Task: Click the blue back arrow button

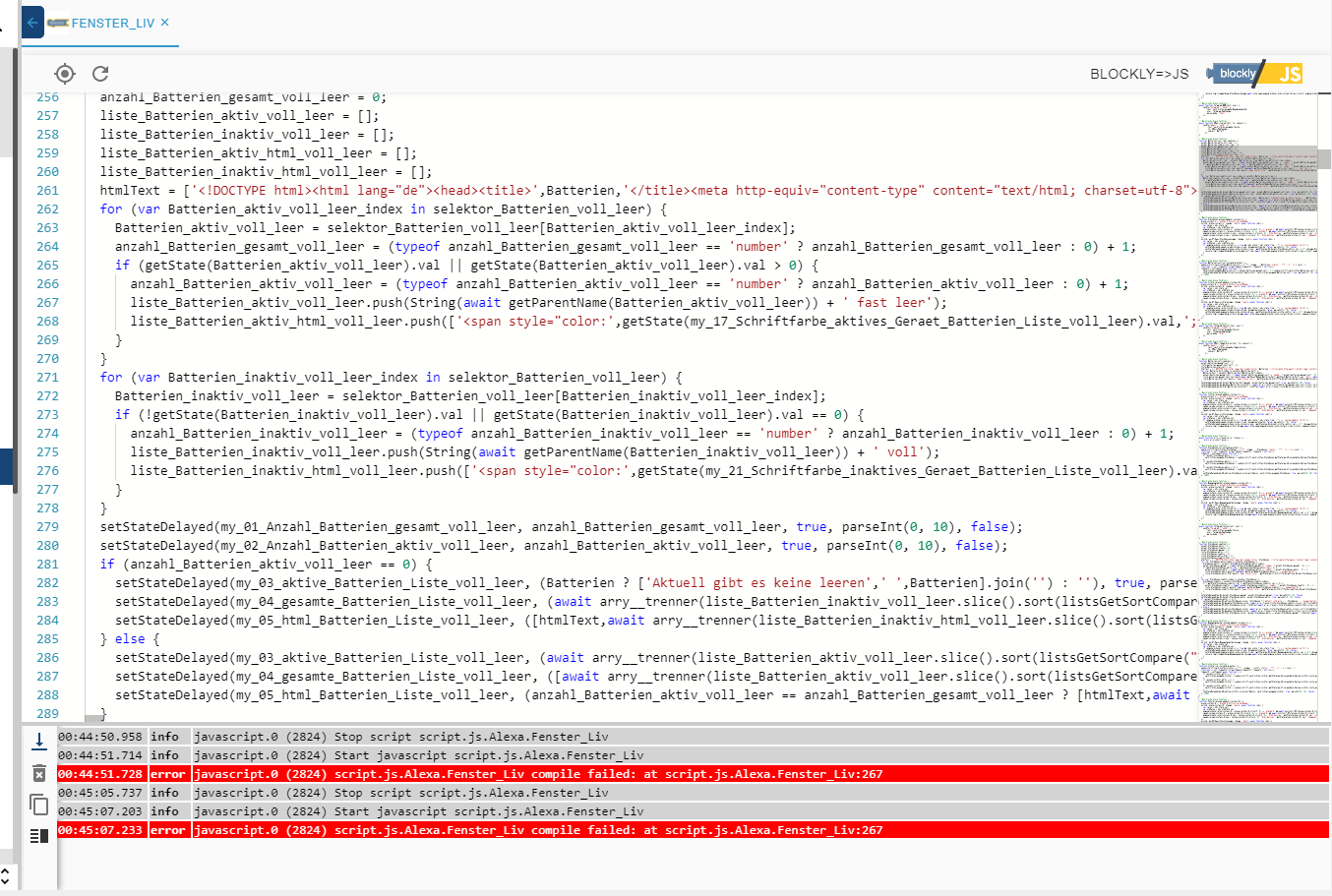Action: (x=32, y=22)
